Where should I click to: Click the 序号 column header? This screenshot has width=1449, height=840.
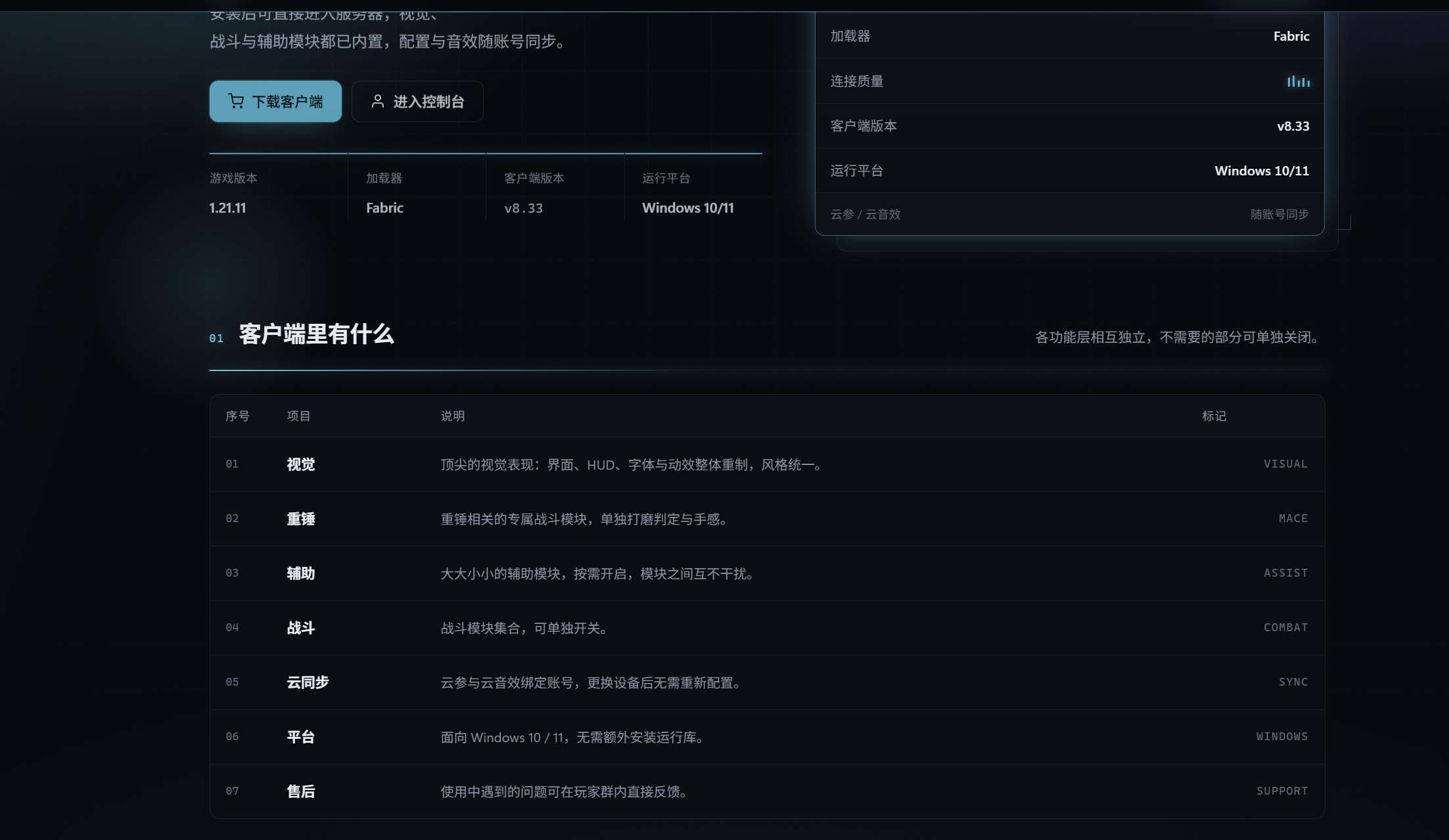click(237, 416)
